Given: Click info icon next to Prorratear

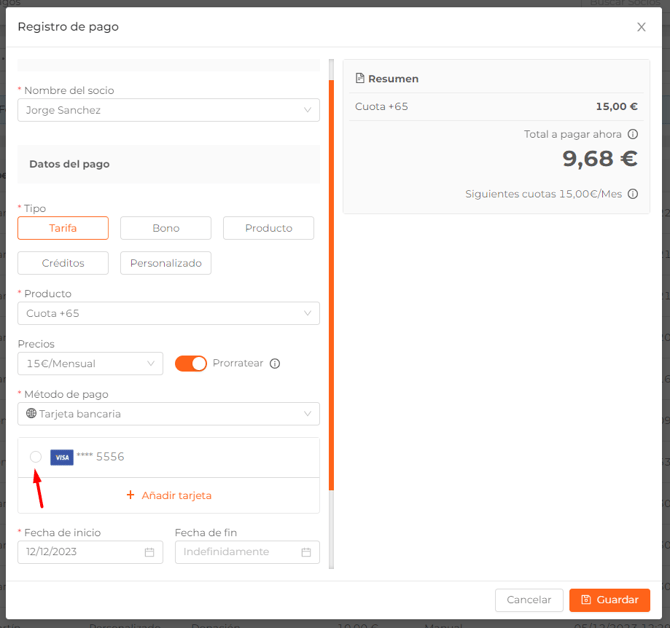Looking at the screenshot, I should coord(275,364).
